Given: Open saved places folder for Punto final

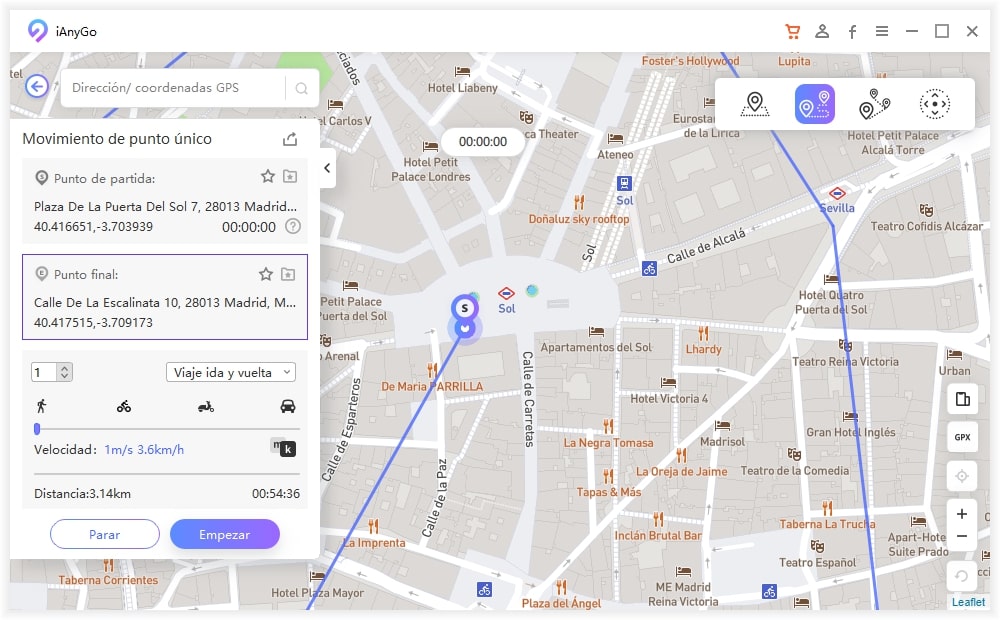Looking at the screenshot, I should pos(288,274).
